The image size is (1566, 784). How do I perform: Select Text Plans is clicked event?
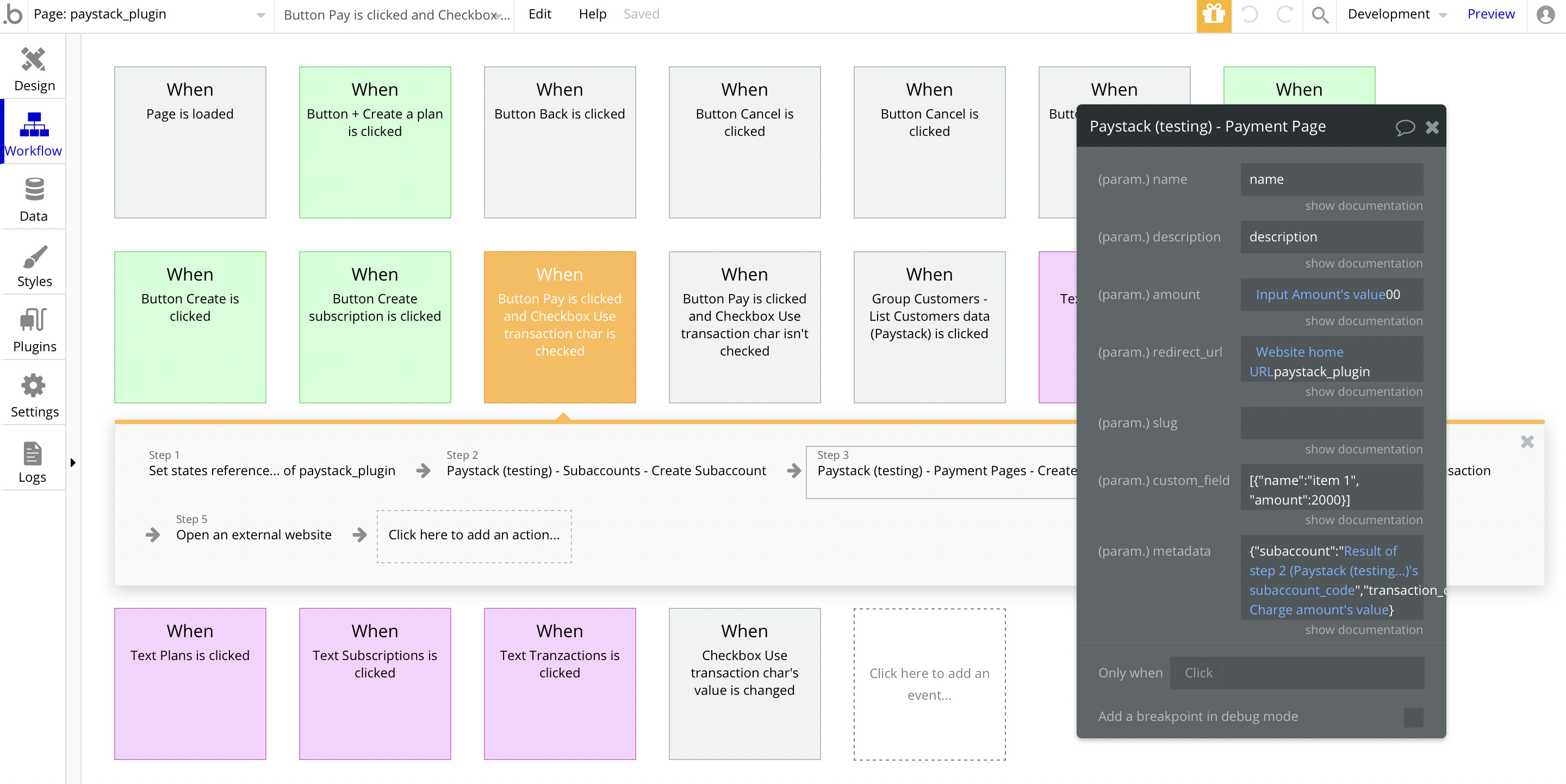click(x=190, y=684)
